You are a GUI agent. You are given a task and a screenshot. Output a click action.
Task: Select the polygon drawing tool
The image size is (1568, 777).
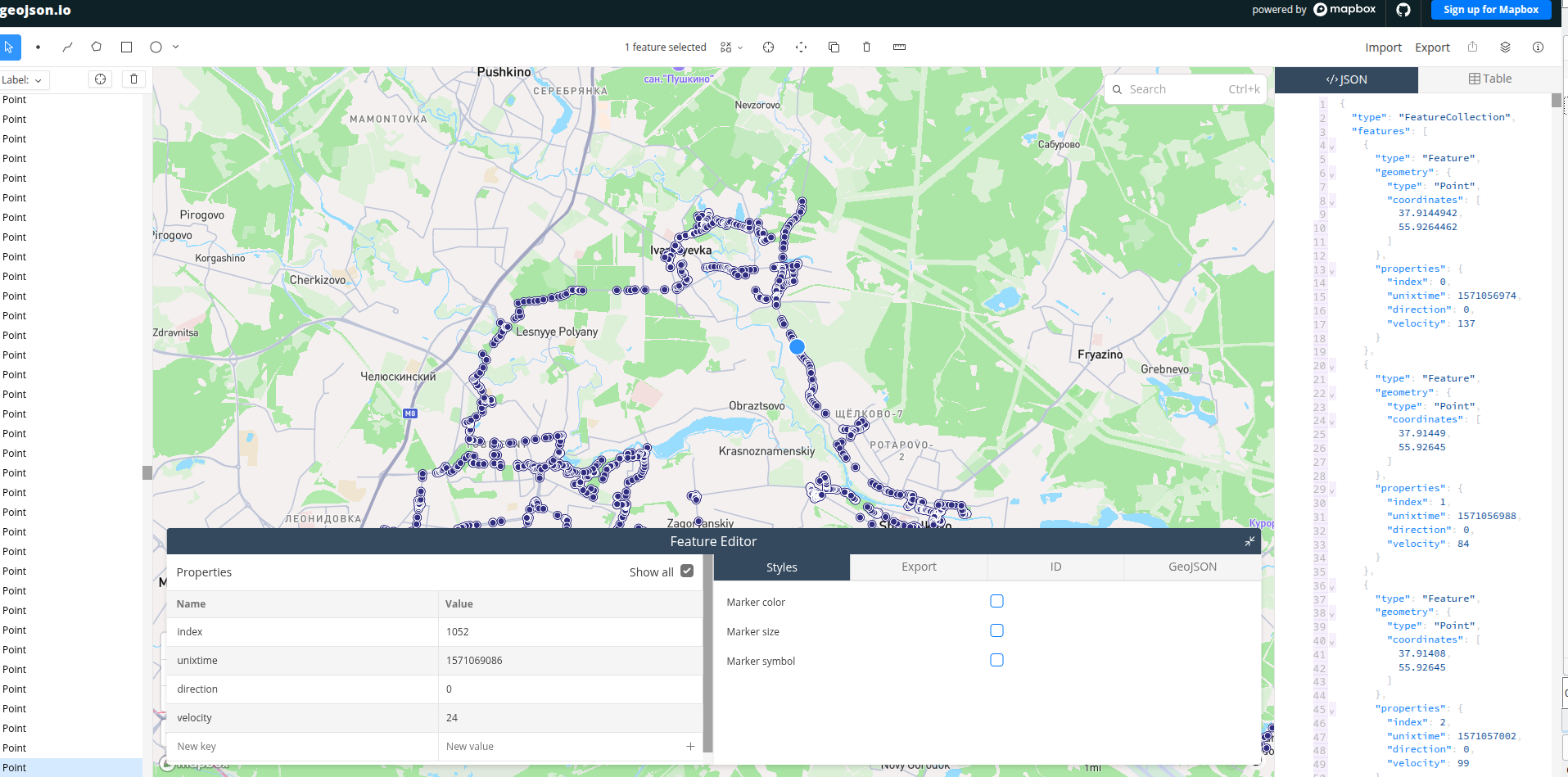97,47
